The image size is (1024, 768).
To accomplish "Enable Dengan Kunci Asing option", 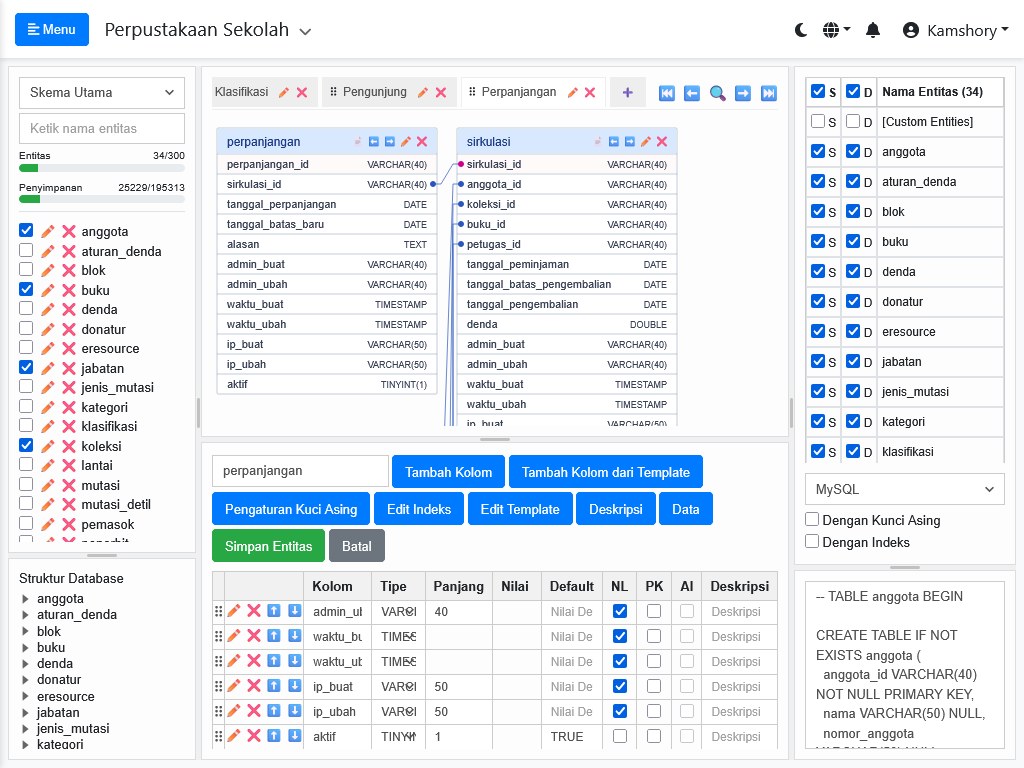I will tap(812, 519).
